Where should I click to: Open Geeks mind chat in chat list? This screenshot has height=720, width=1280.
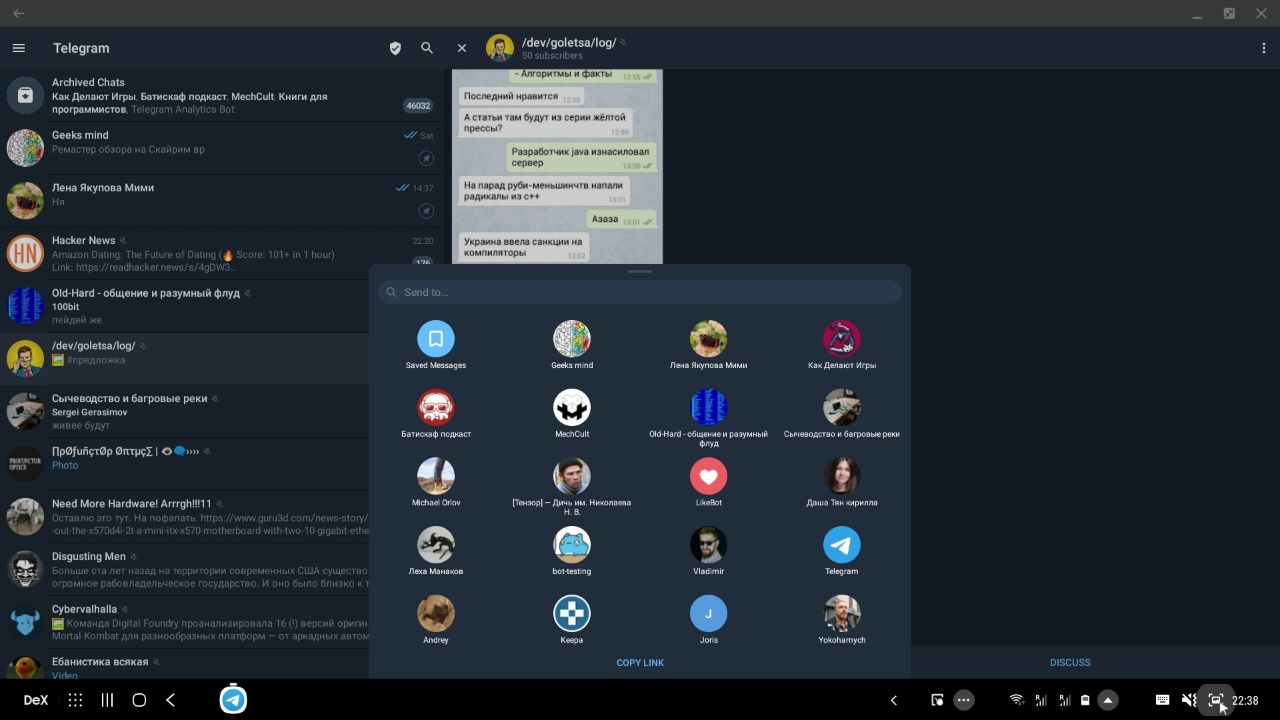tap(220, 148)
